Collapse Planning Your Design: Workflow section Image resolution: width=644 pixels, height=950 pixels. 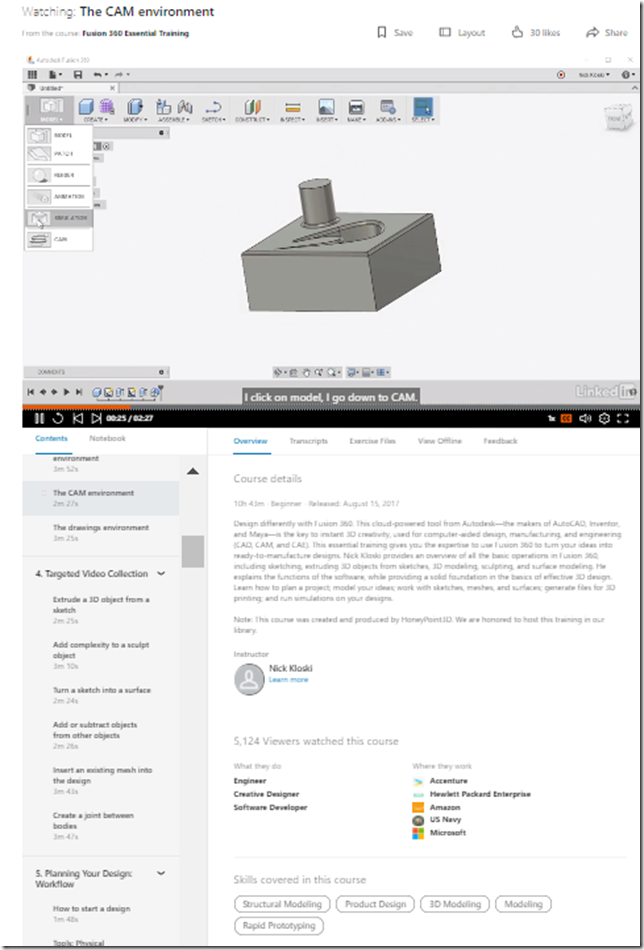[161, 873]
